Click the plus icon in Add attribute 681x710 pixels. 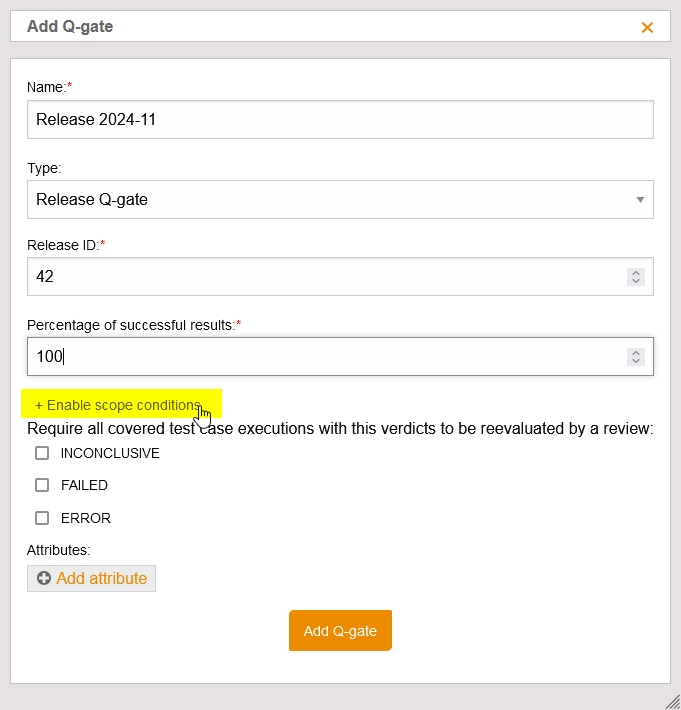pos(44,579)
